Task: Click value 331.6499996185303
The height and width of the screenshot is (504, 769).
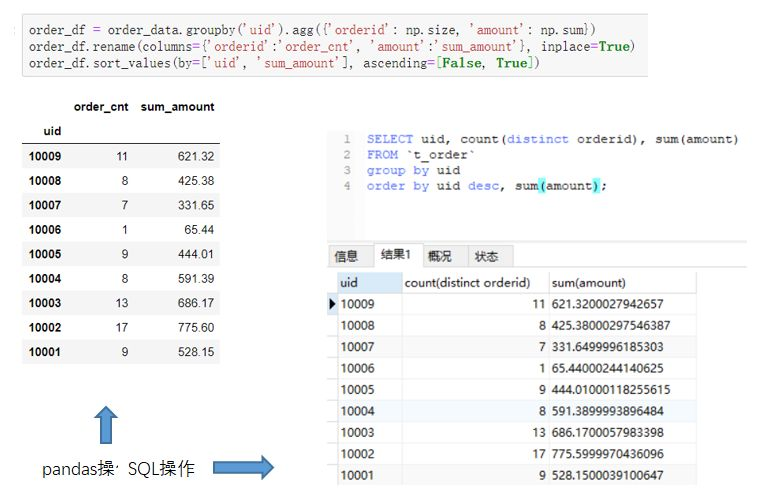Action: point(607,347)
